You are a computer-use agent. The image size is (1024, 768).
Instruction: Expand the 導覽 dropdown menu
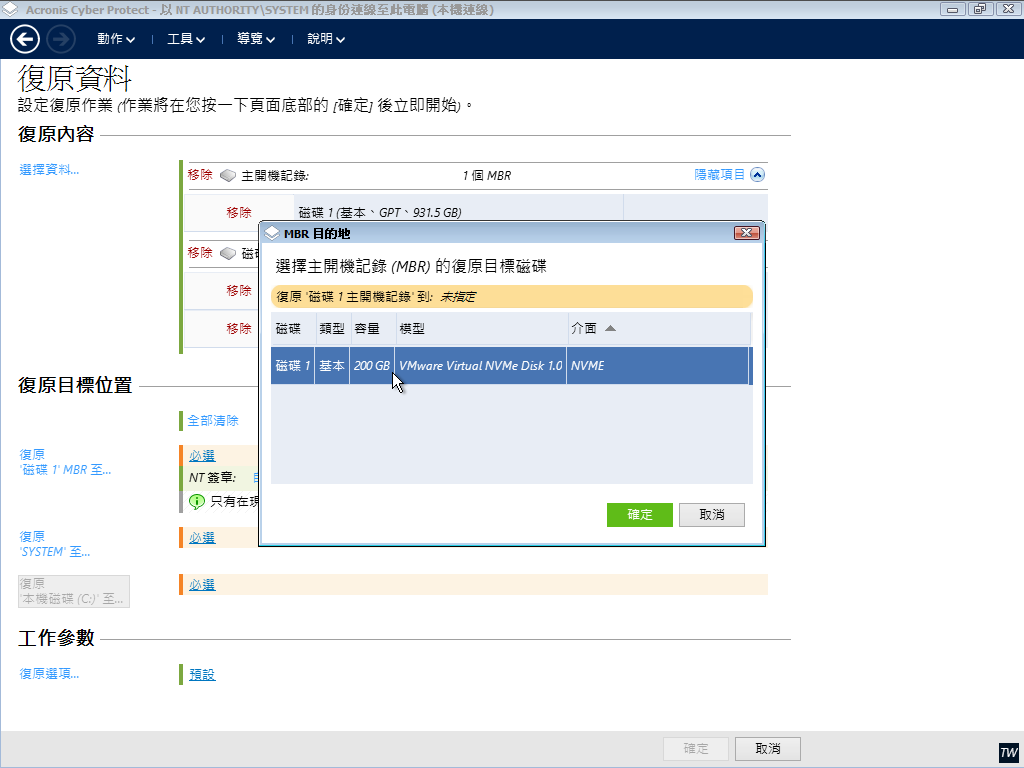coord(256,40)
